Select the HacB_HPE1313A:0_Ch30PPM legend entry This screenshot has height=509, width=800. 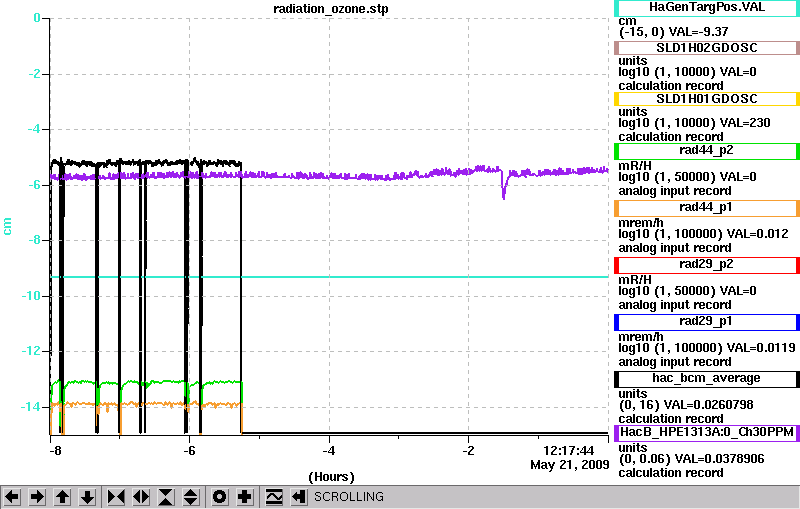707,433
